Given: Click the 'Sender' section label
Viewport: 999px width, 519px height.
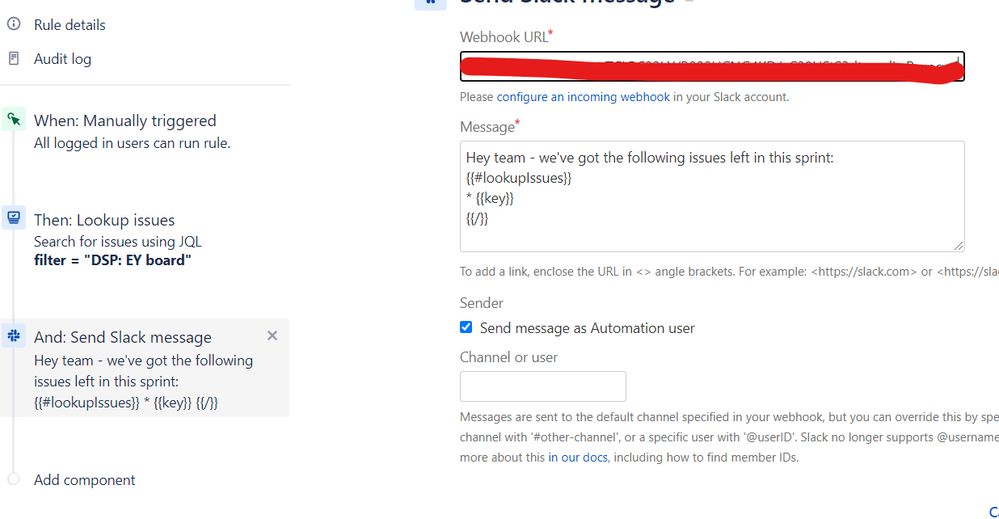Looking at the screenshot, I should pyautogui.click(x=482, y=303).
